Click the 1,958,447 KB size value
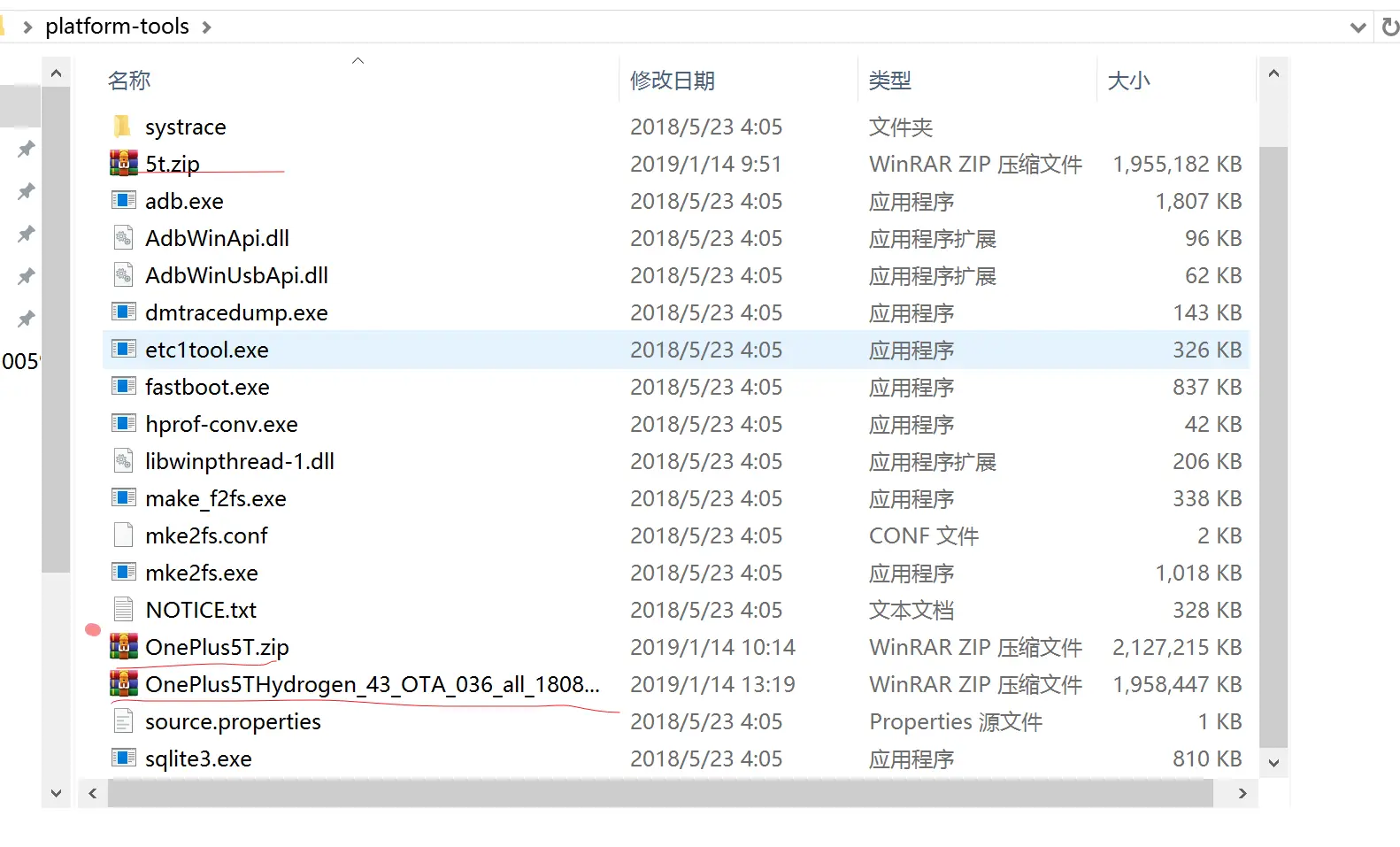1400x847 pixels. pyautogui.click(x=1177, y=684)
